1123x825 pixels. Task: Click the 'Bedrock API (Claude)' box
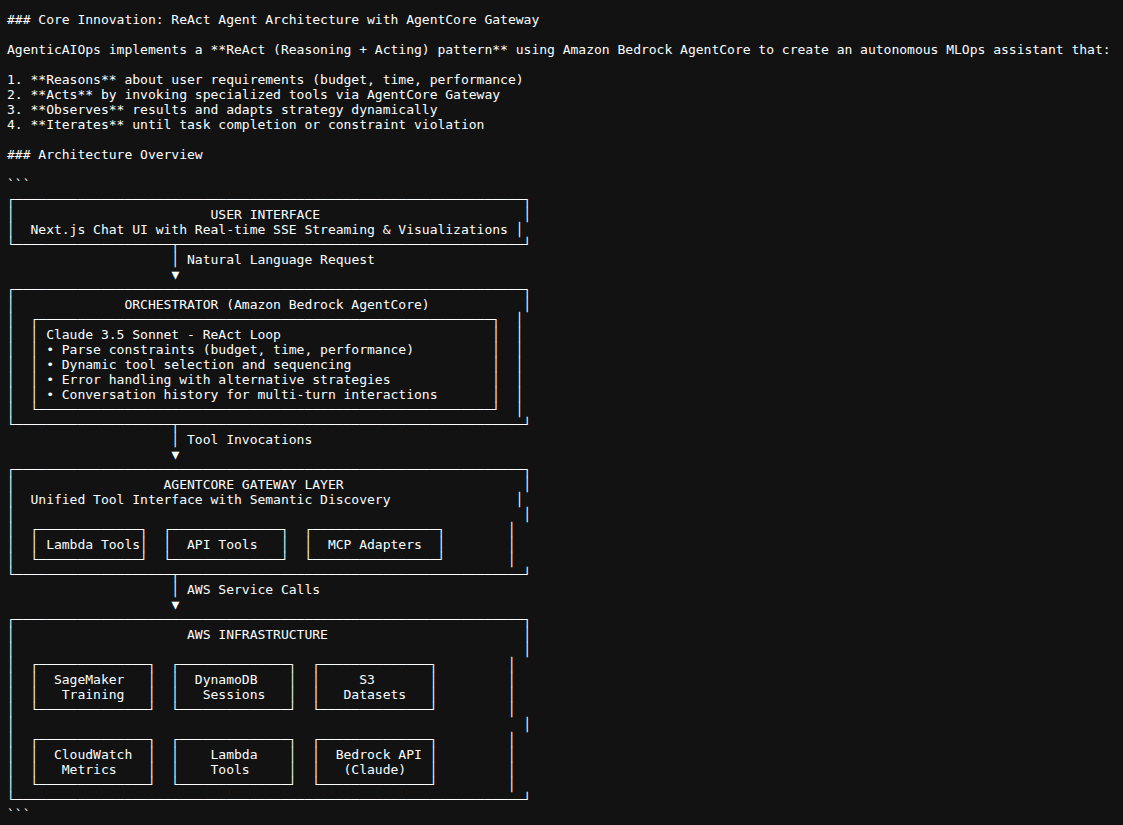pyautogui.click(x=375, y=762)
